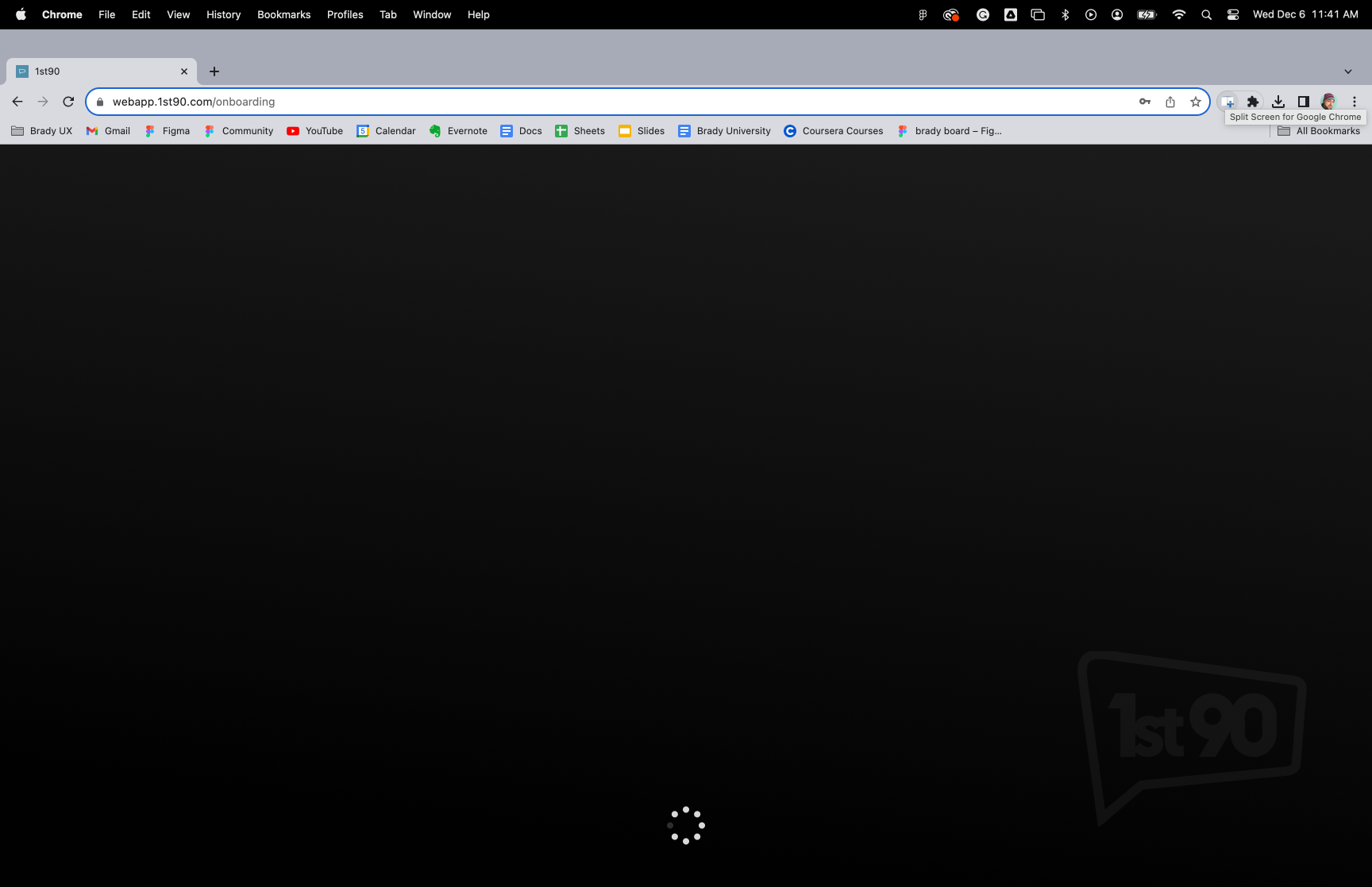The image size is (1372, 887).
Task: Open the History menu
Action: 223,14
